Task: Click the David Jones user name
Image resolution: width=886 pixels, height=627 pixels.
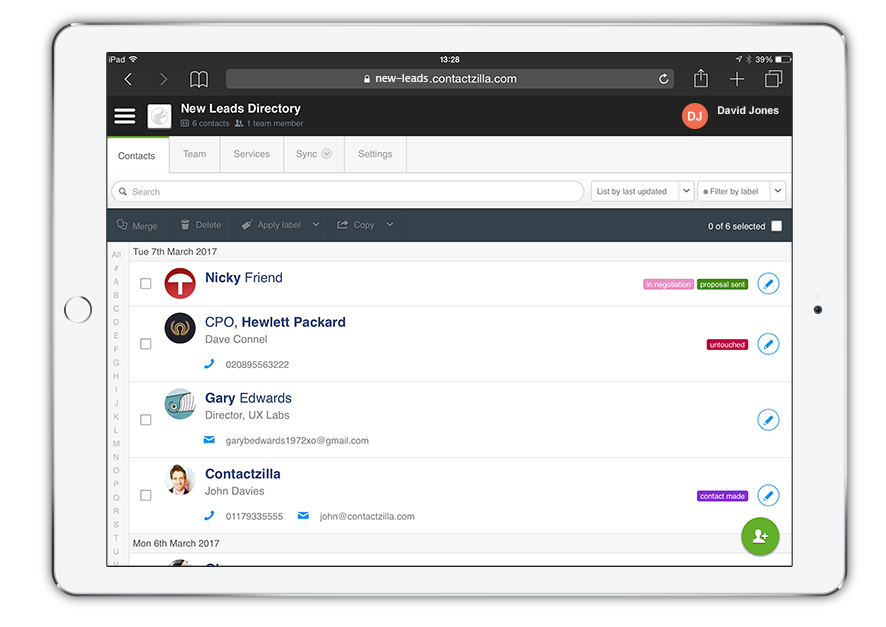Action: click(x=748, y=111)
